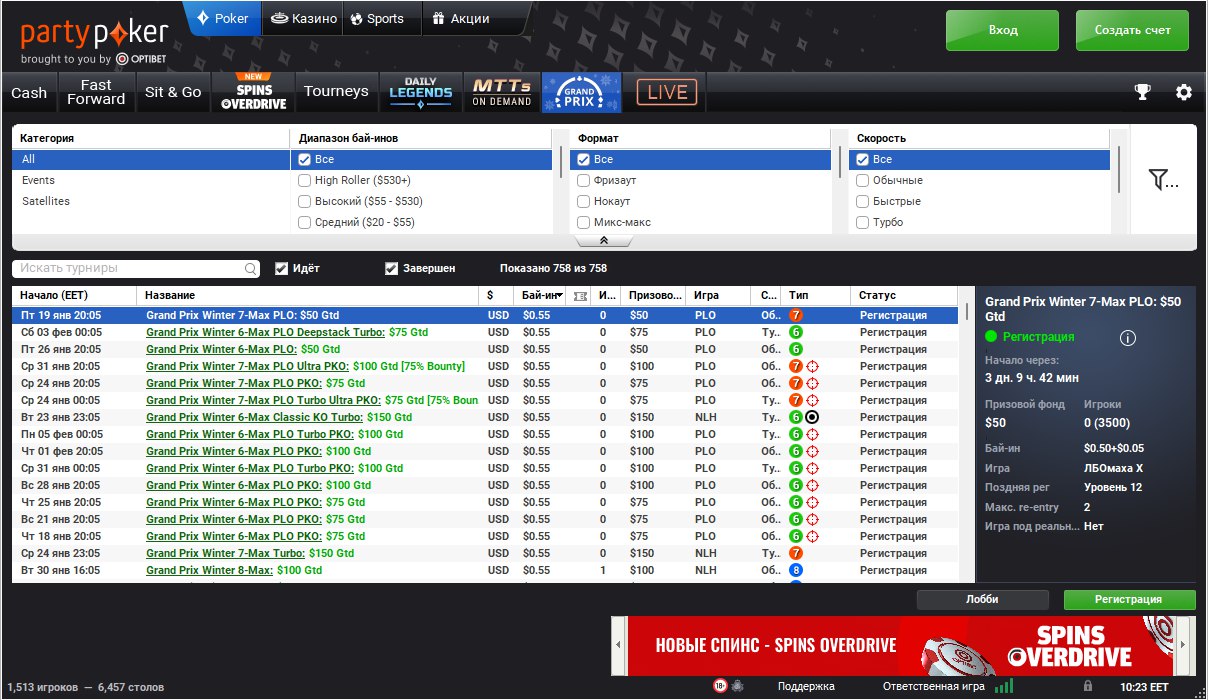Switch to the Казино tab
This screenshot has width=1208, height=700.
[x=302, y=18]
